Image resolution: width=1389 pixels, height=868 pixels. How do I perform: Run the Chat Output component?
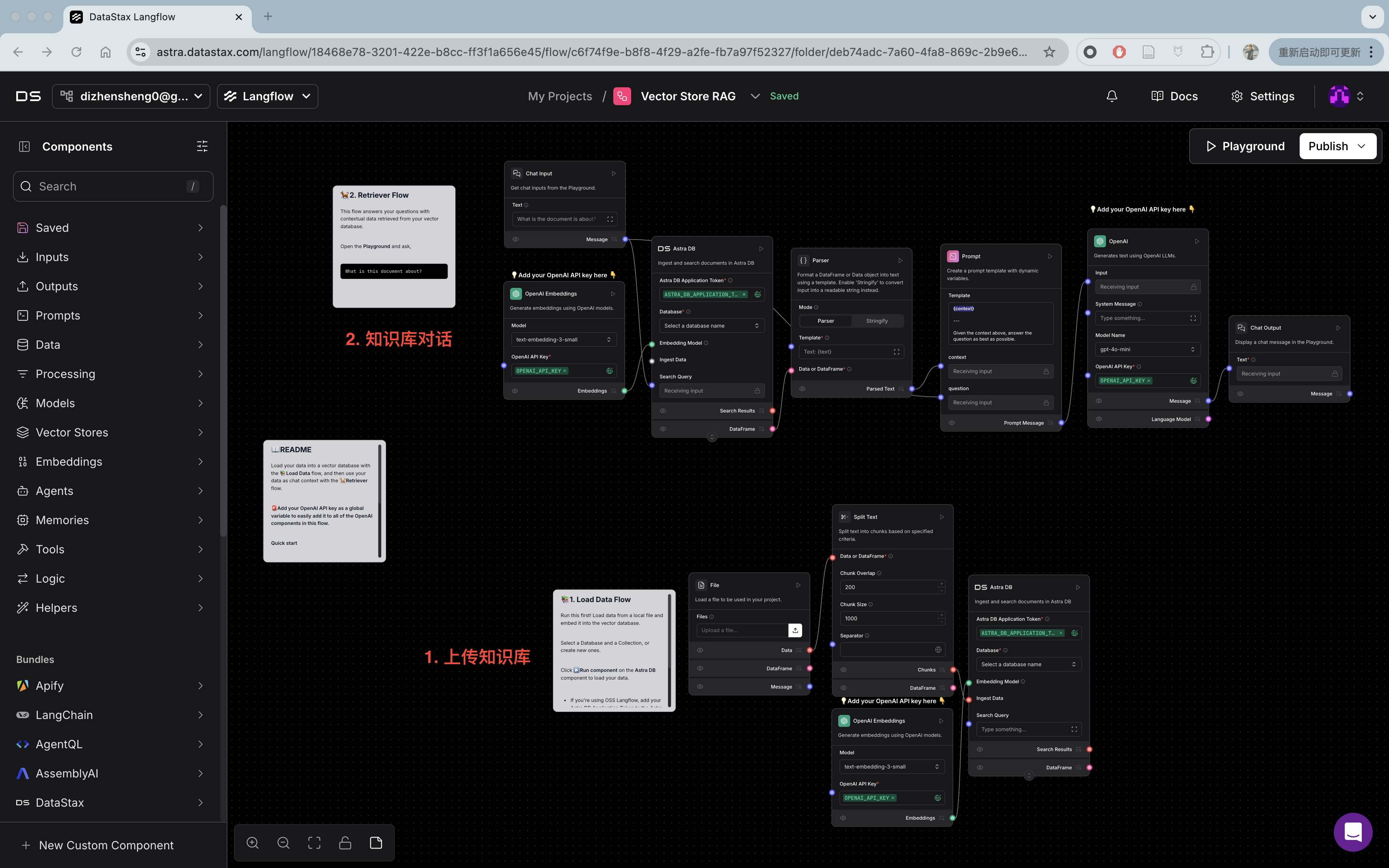[1338, 328]
